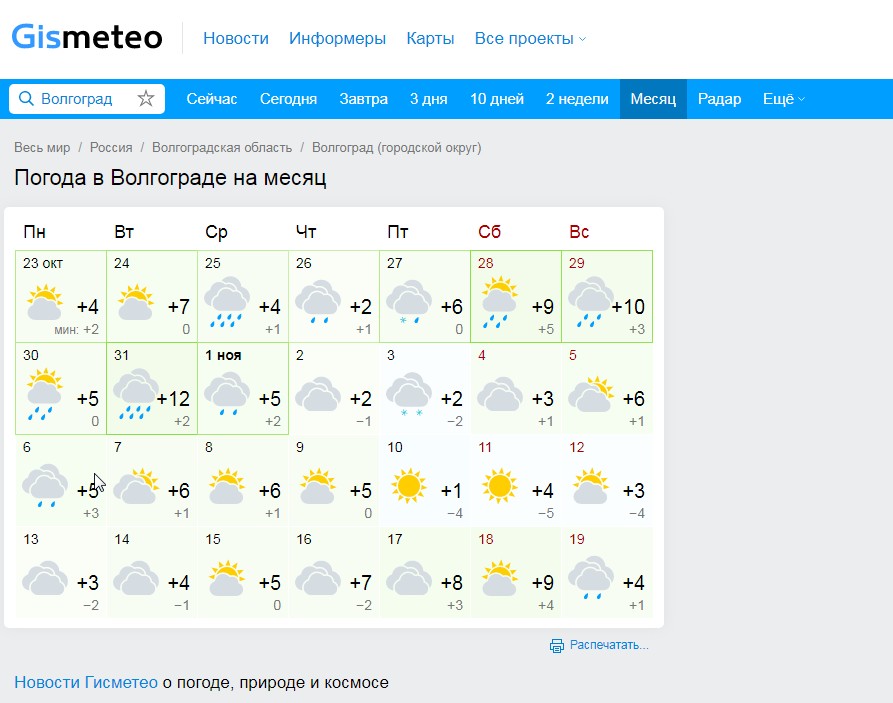Click the November 7 day cell
Image resolution: width=893 pixels, height=703 pixels.
pos(152,480)
